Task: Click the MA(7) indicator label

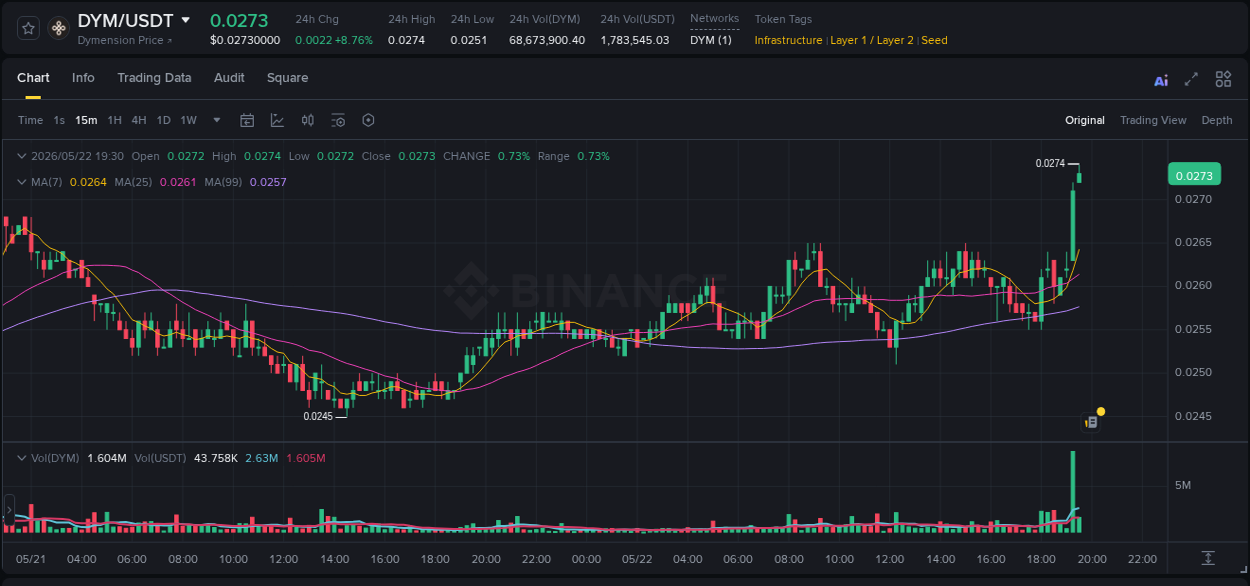Action: (x=47, y=182)
